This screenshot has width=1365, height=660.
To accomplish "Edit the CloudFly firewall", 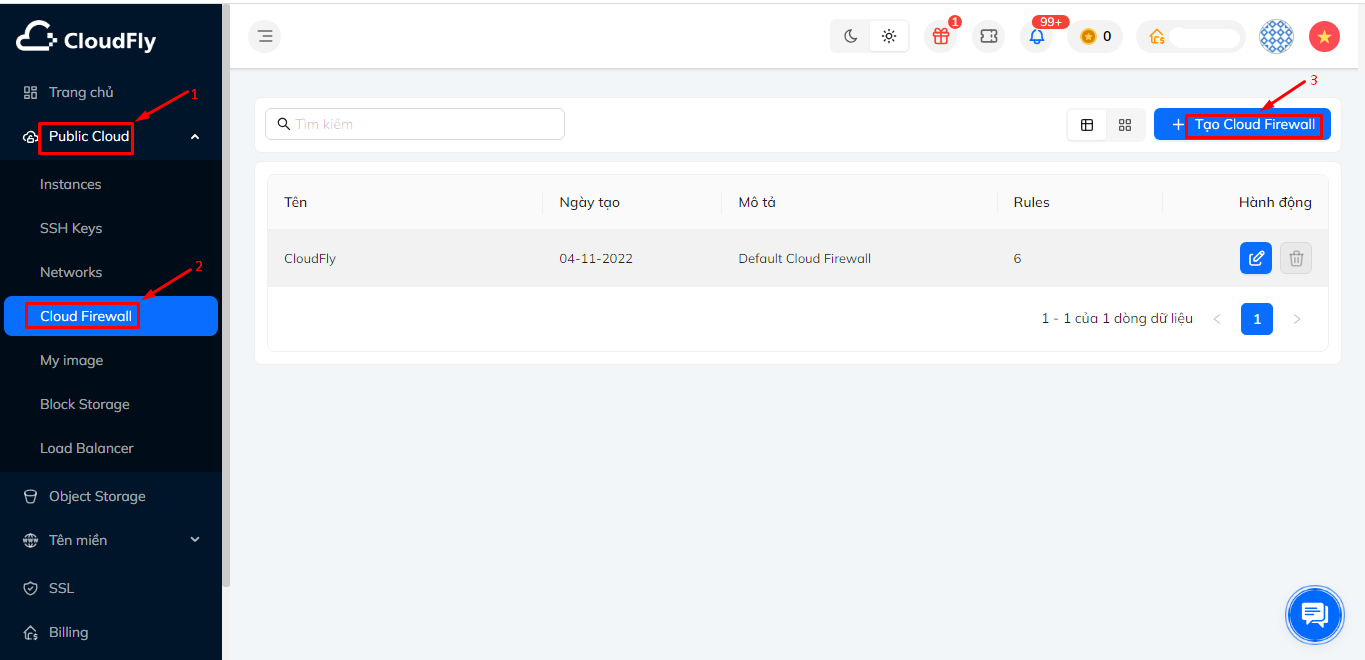I will 1256,258.
